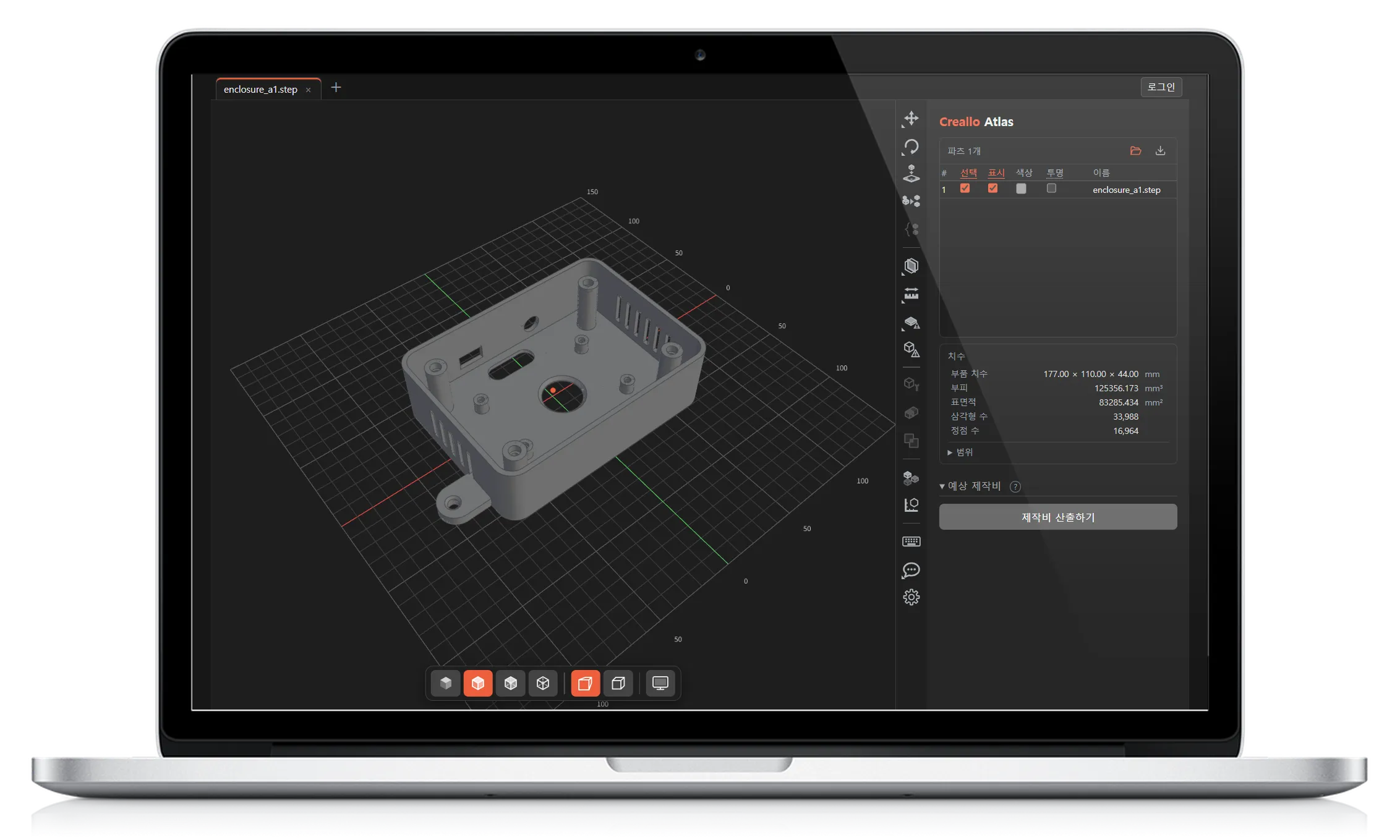The image size is (1400, 840).
Task: Collapse the 예상 제작비 section
Action: [970, 486]
